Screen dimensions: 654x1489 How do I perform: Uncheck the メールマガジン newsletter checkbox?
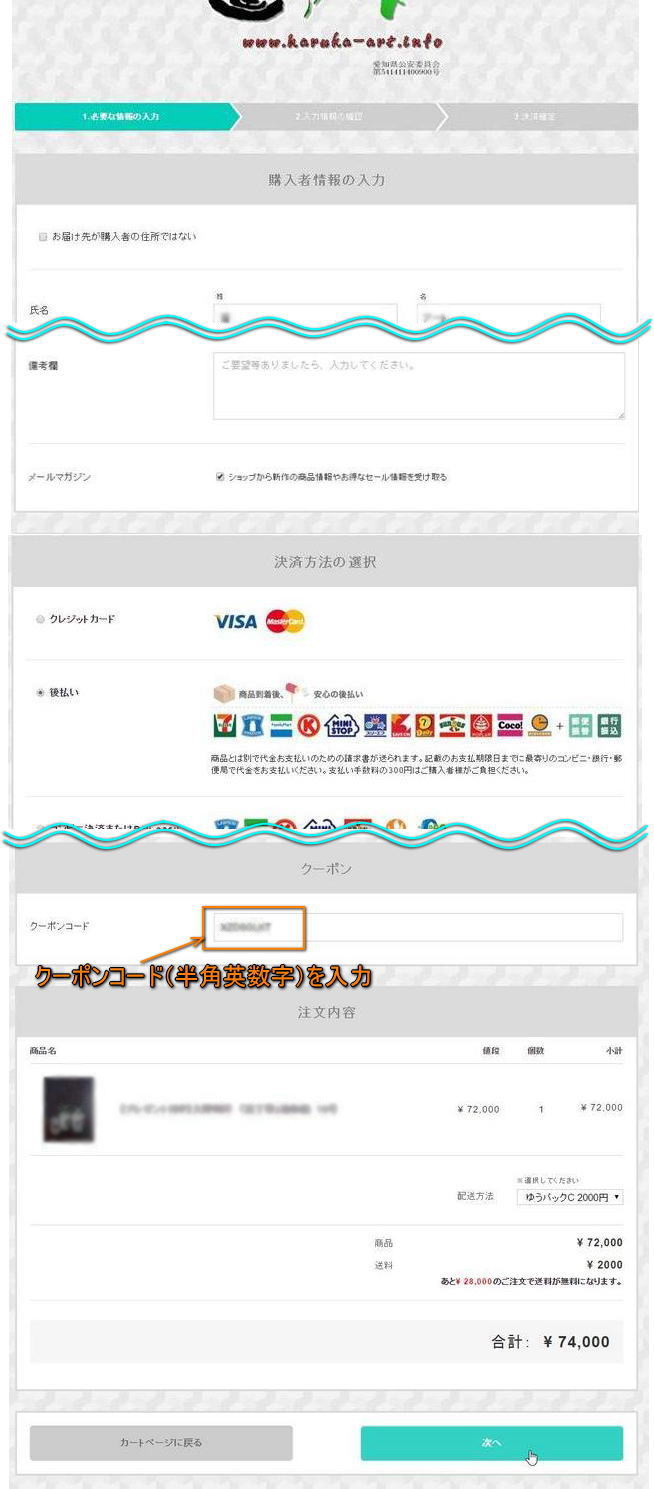220,477
